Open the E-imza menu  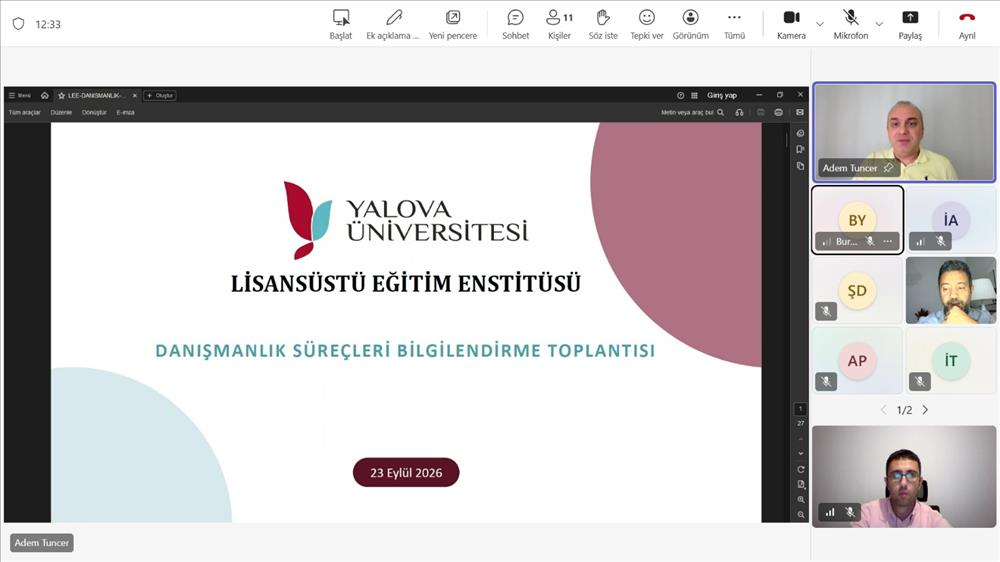pyautogui.click(x=126, y=112)
